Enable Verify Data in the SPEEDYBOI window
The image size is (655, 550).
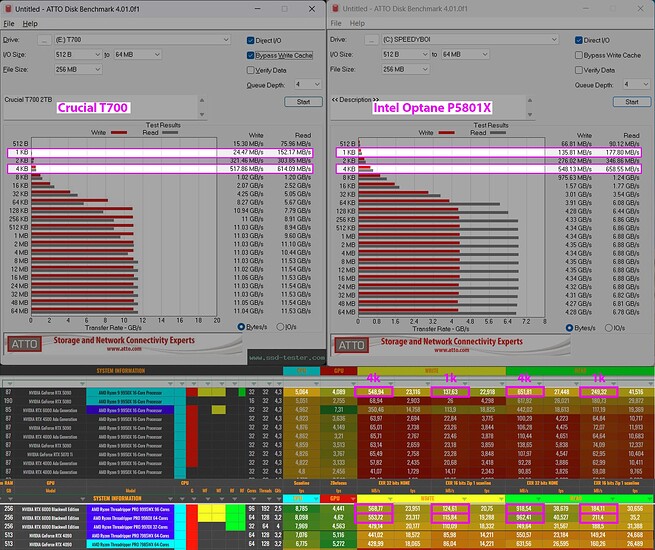click(x=579, y=70)
